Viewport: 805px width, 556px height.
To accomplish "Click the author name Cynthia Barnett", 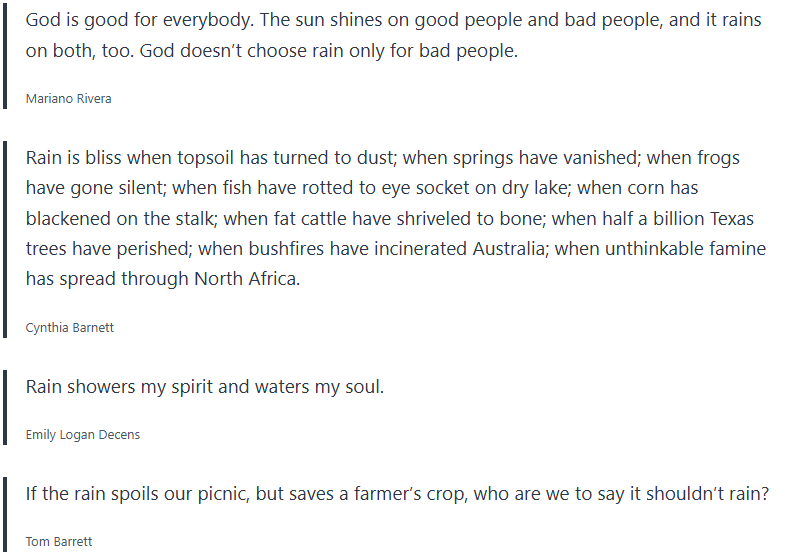I will (70, 328).
